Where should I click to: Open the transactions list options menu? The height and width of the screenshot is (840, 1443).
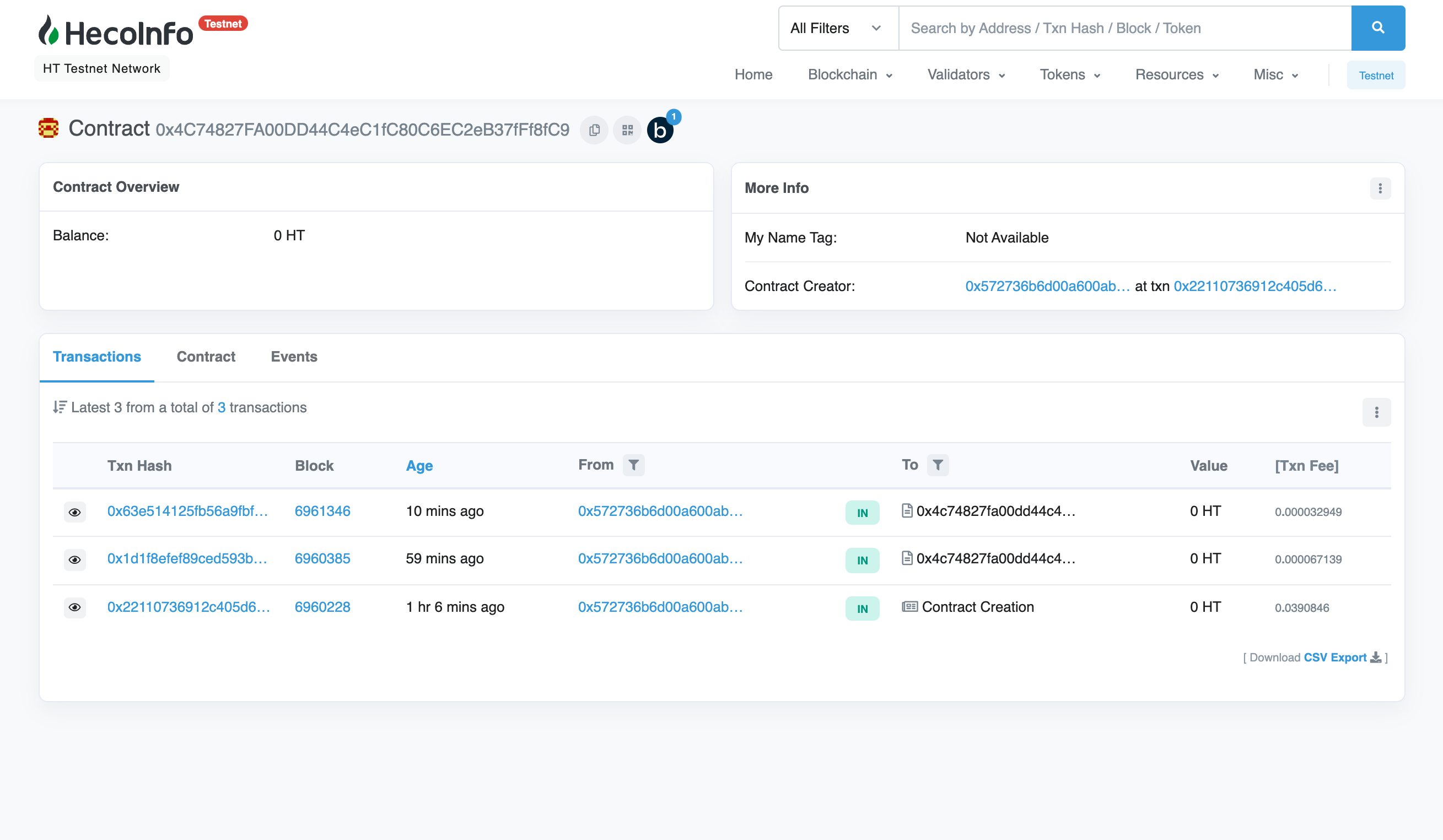[x=1376, y=412]
